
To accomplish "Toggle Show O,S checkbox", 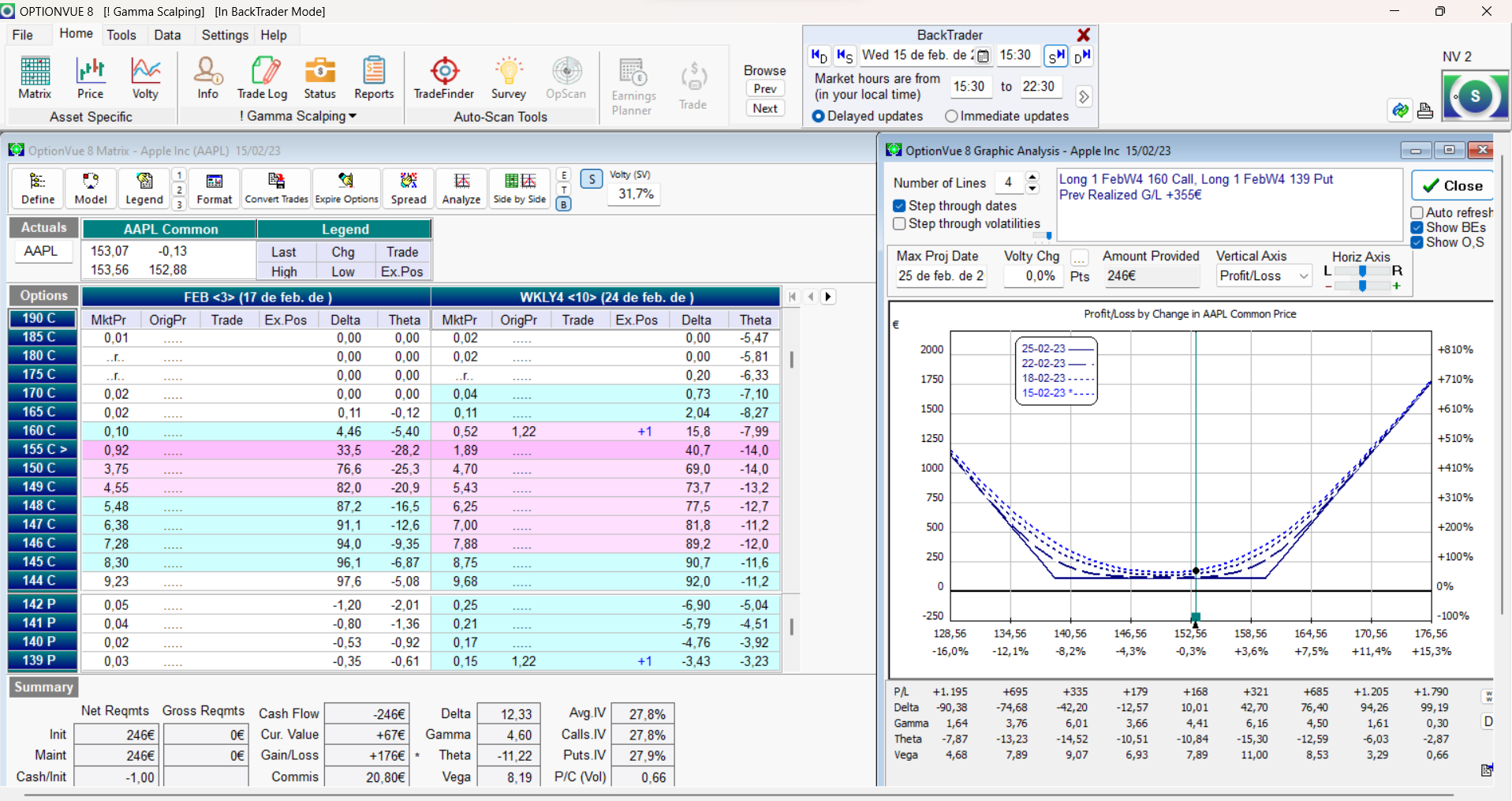I will 1417,243.
